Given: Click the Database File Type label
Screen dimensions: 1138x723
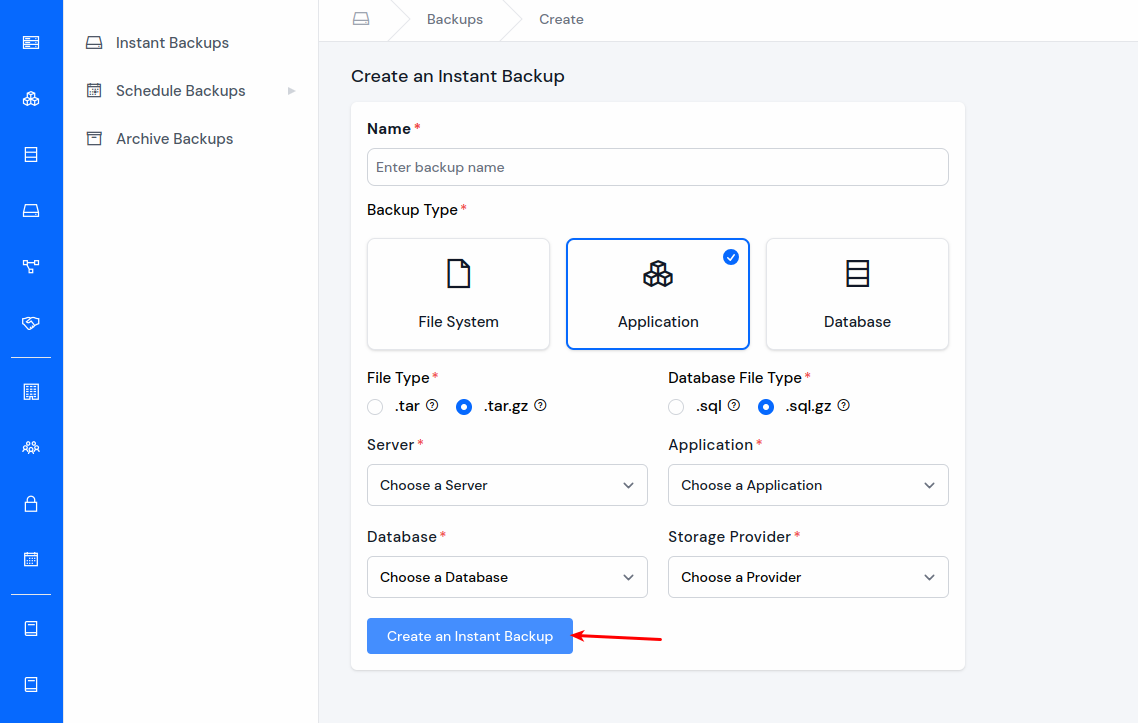Looking at the screenshot, I should [x=734, y=377].
